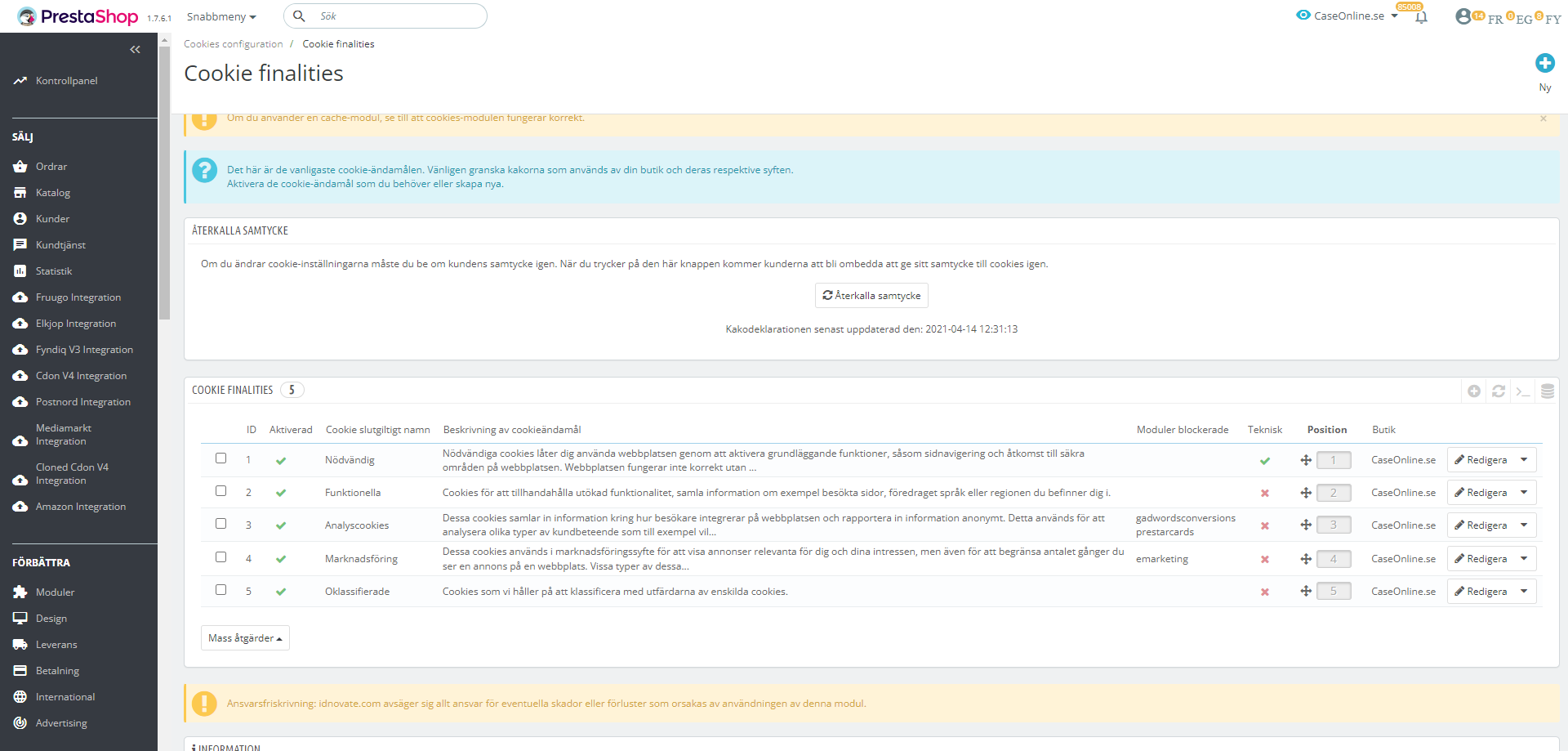Open the employee profile avatar icon
This screenshot has height=751, width=1568.
tap(1463, 16)
